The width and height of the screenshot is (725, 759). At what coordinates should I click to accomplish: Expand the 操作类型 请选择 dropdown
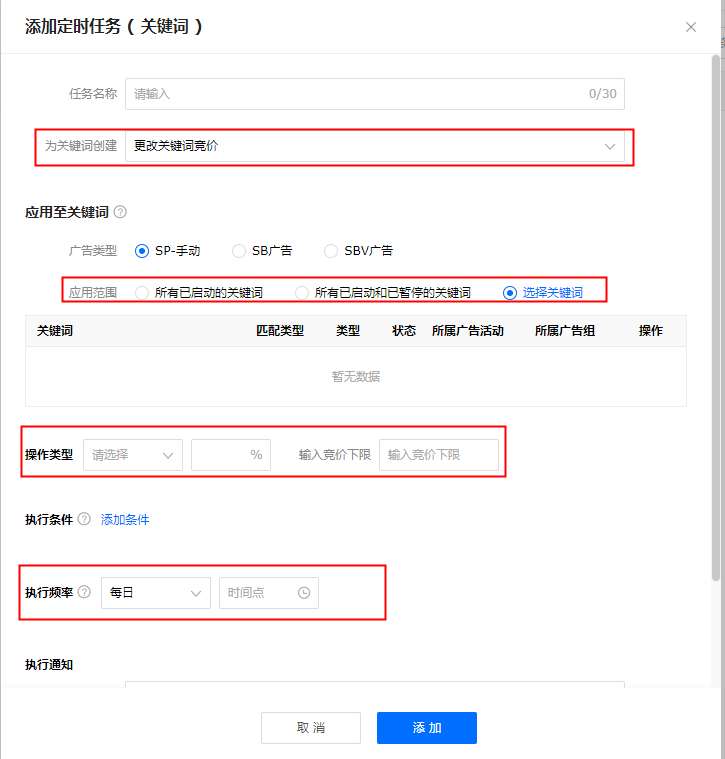tap(133, 454)
